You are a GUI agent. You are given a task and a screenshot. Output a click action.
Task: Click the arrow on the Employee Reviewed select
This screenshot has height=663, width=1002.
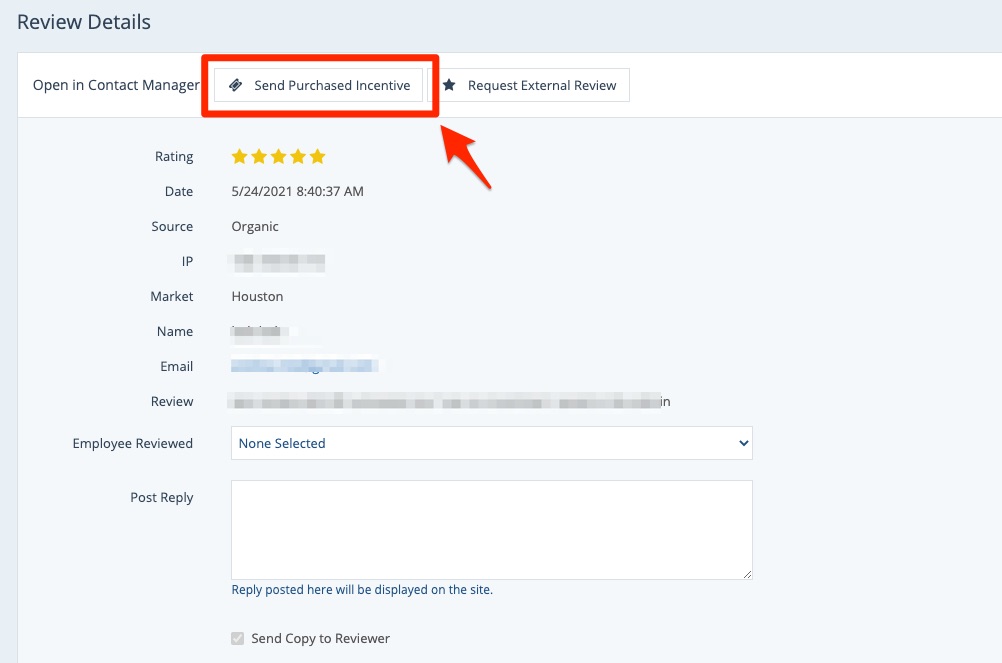(x=742, y=443)
